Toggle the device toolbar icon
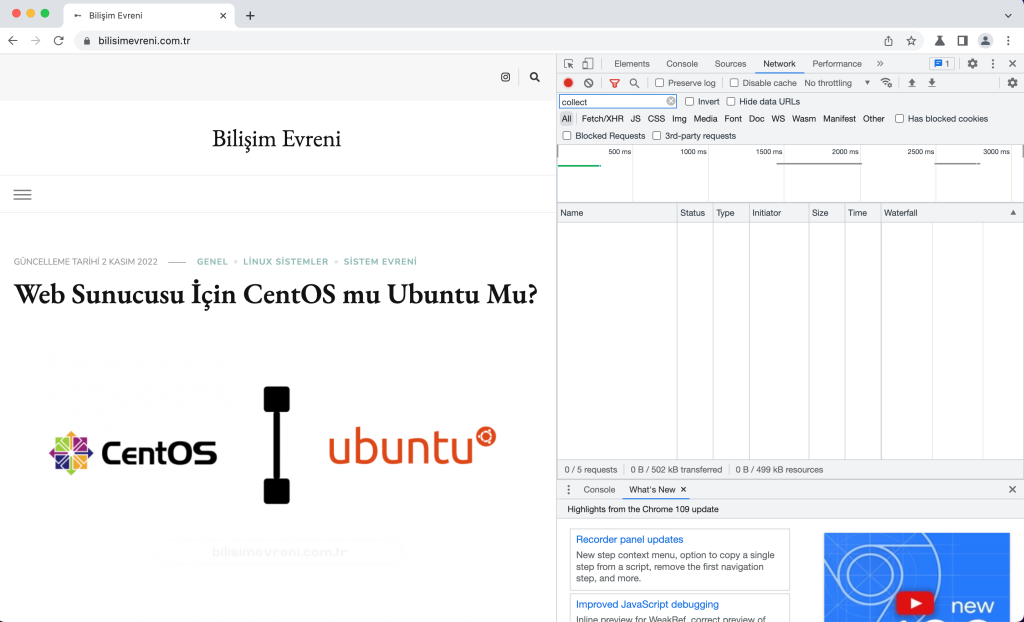This screenshot has width=1024, height=622. click(x=588, y=64)
